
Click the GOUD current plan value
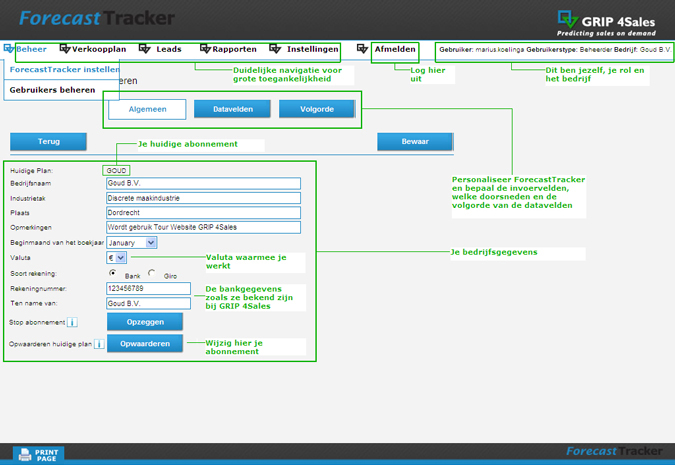tap(116, 170)
